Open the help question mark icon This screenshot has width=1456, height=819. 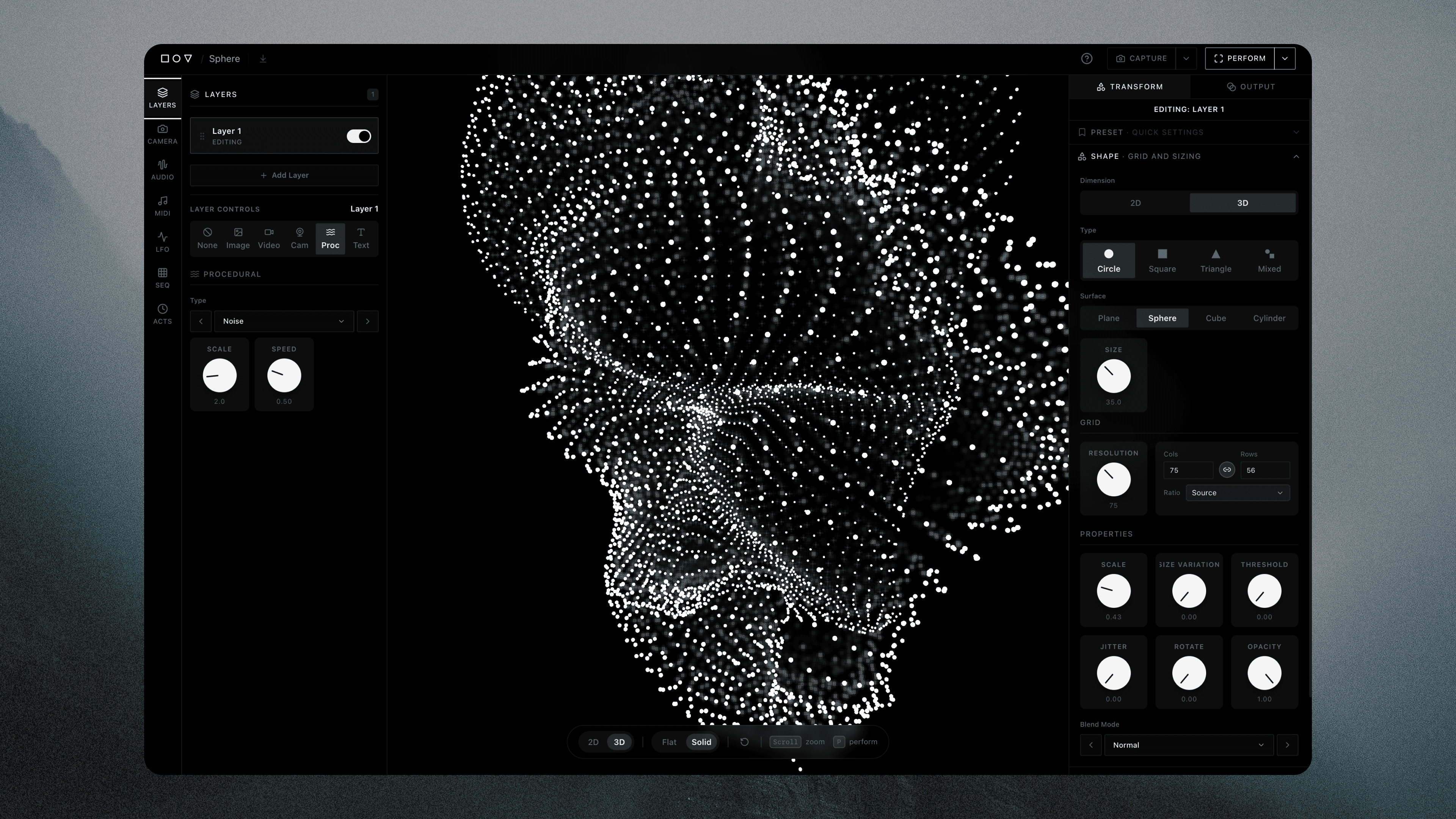(x=1086, y=59)
